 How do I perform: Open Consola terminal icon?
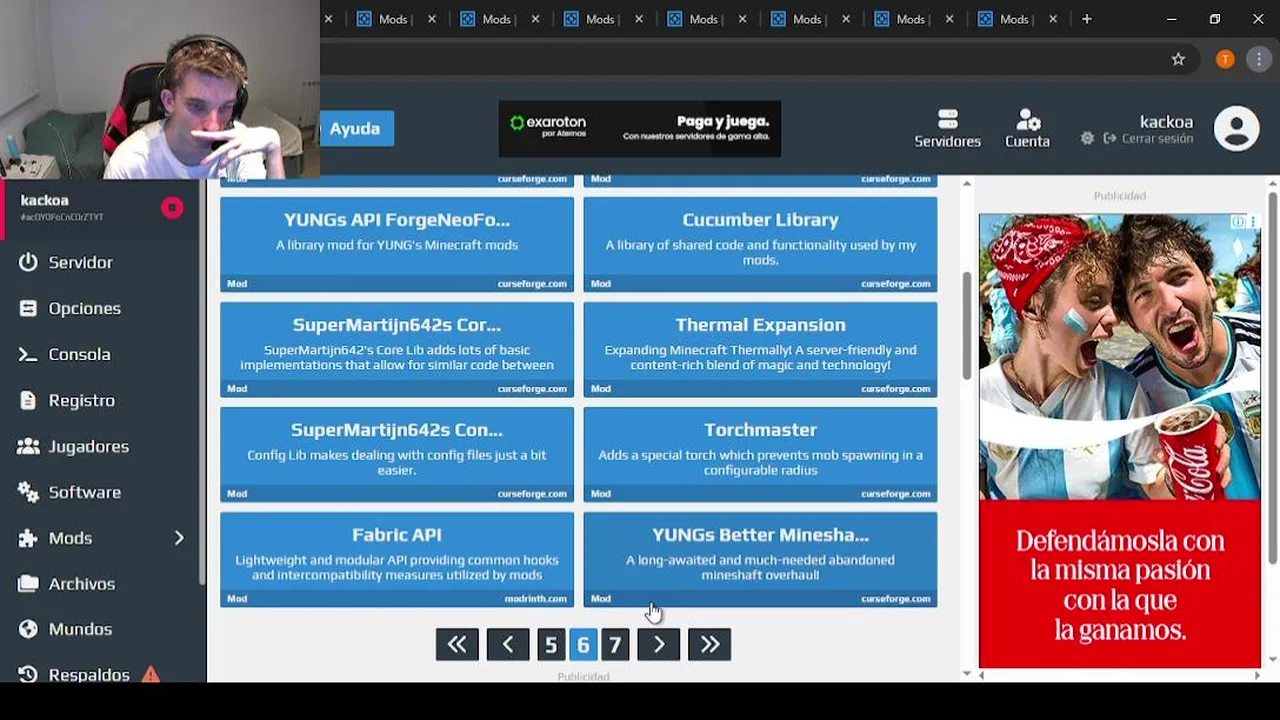pos(28,354)
